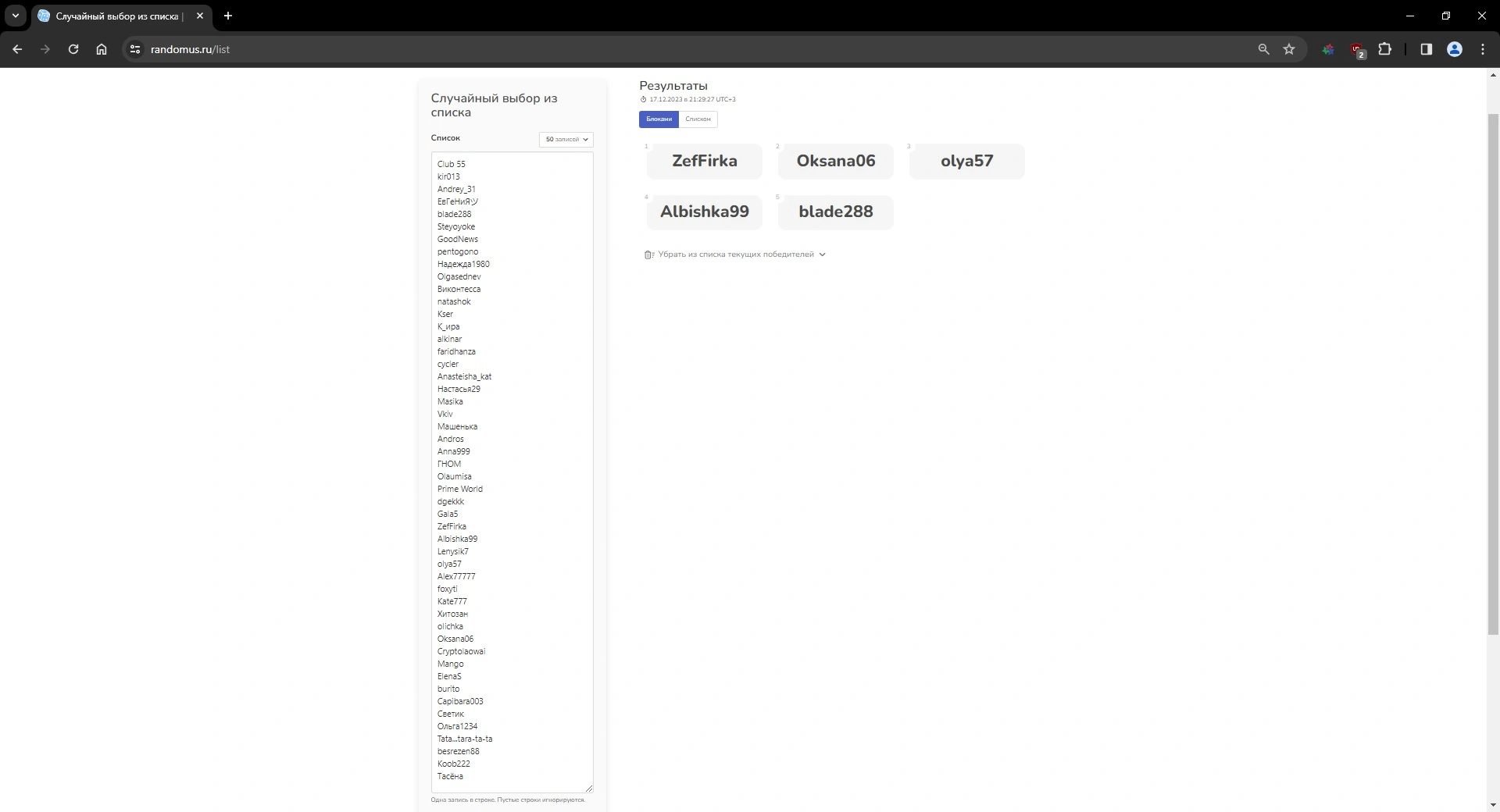Open the Extensions puzzle icon

click(x=1385, y=49)
